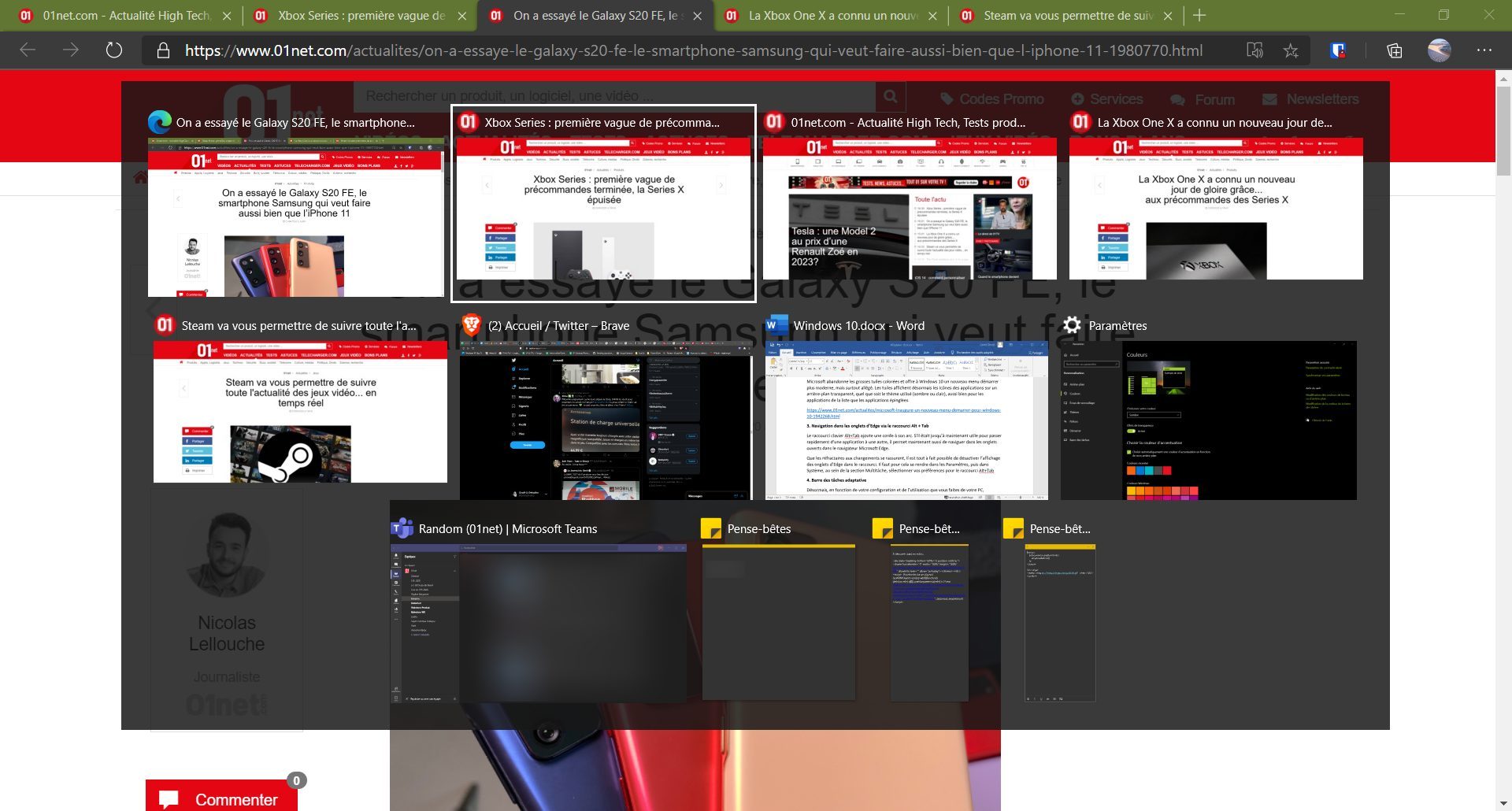Click the Brave lion icon in Alt+Tab switcher
Viewport: 1512px width, 811px height.
(x=471, y=325)
